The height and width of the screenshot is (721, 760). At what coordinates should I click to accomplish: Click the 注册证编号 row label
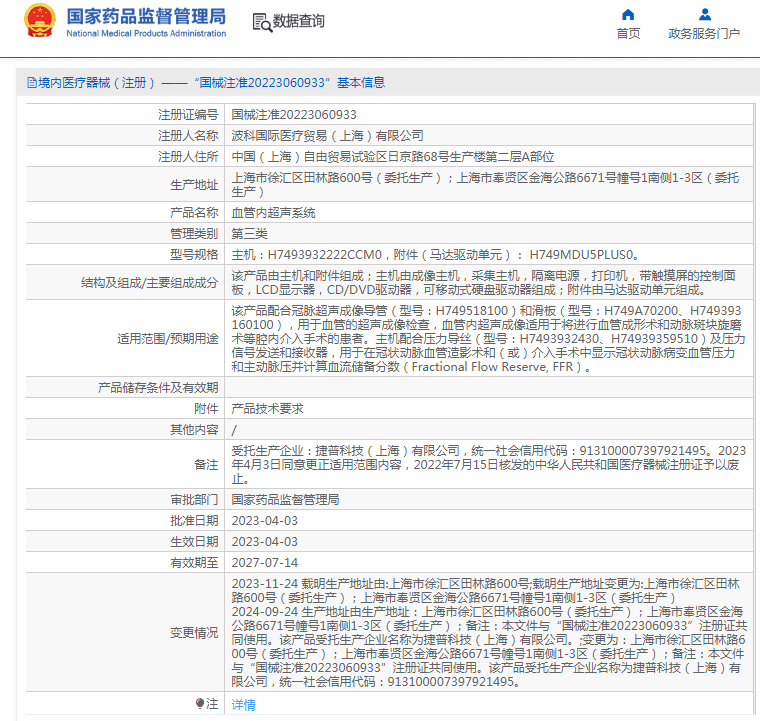pos(188,115)
